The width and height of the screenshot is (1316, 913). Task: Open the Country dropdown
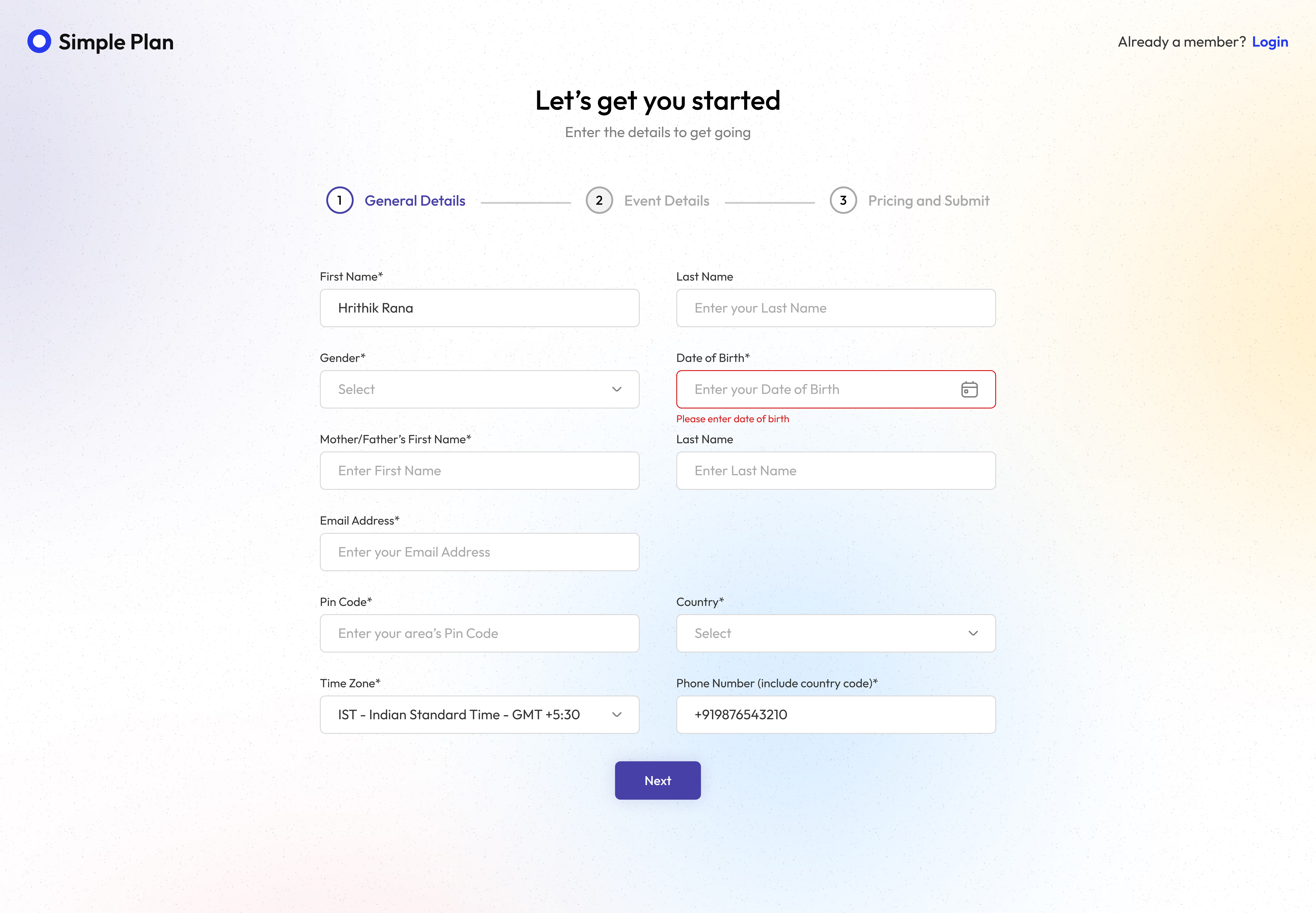coord(836,633)
